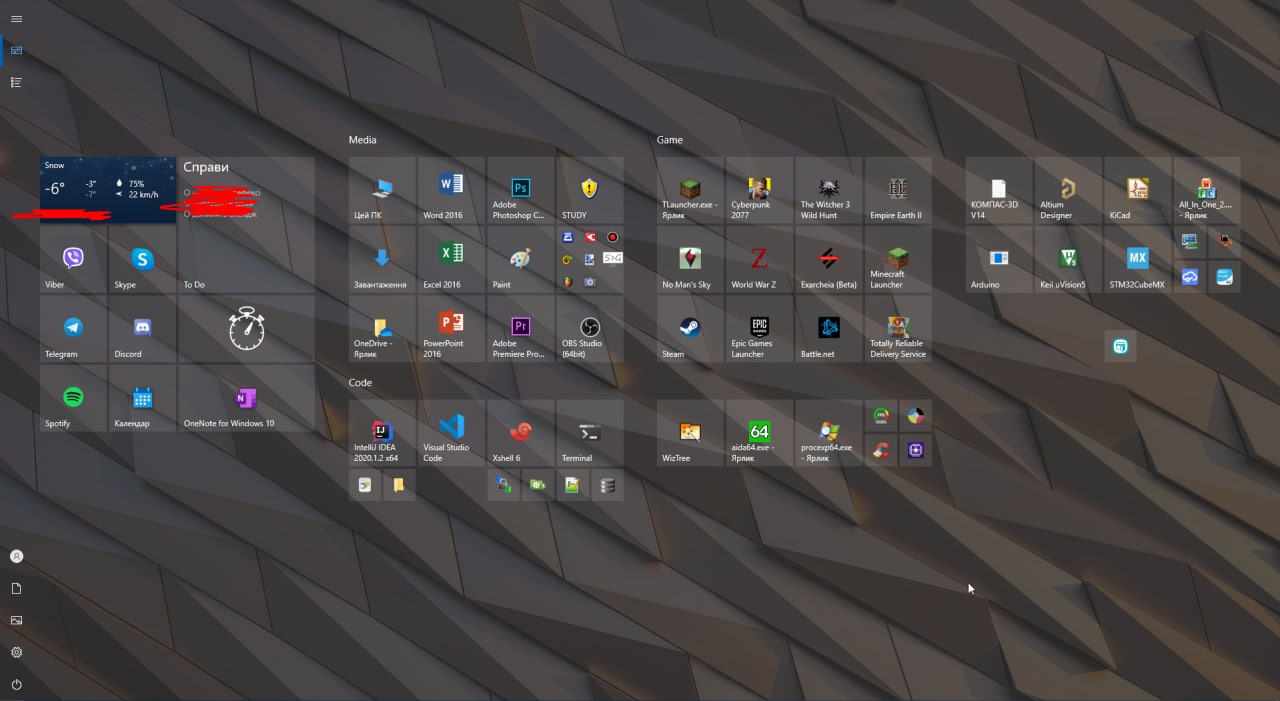1280x701 pixels.
Task: Open КОМПАС-3D V14 tile
Action: click(x=999, y=190)
